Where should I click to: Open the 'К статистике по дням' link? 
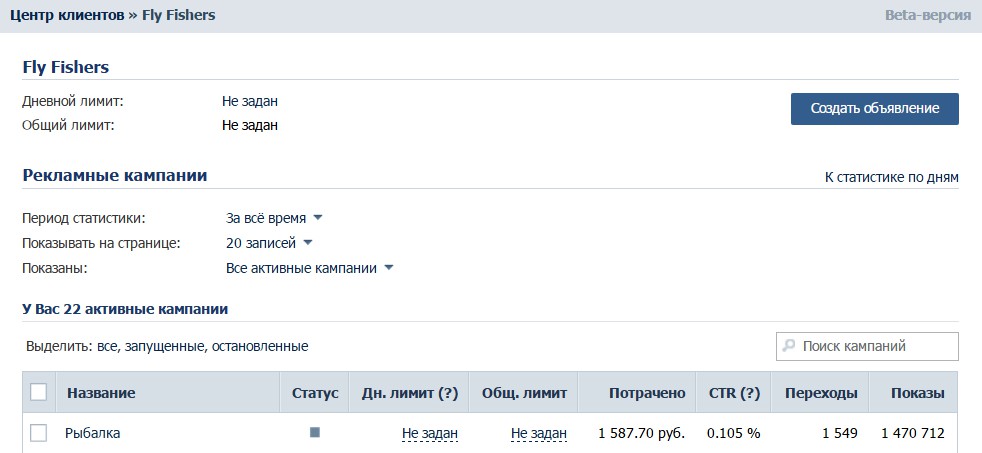click(x=891, y=177)
